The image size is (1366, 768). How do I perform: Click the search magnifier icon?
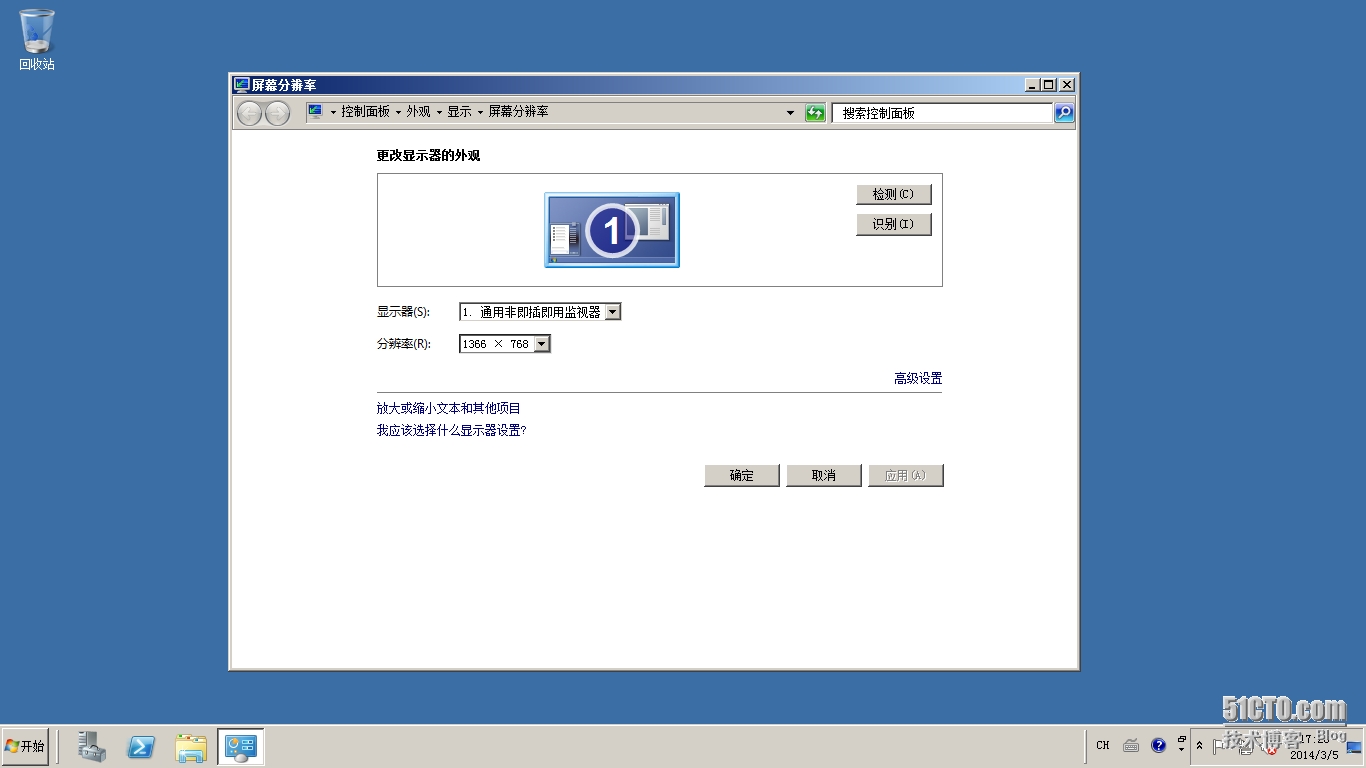pyautogui.click(x=1064, y=112)
